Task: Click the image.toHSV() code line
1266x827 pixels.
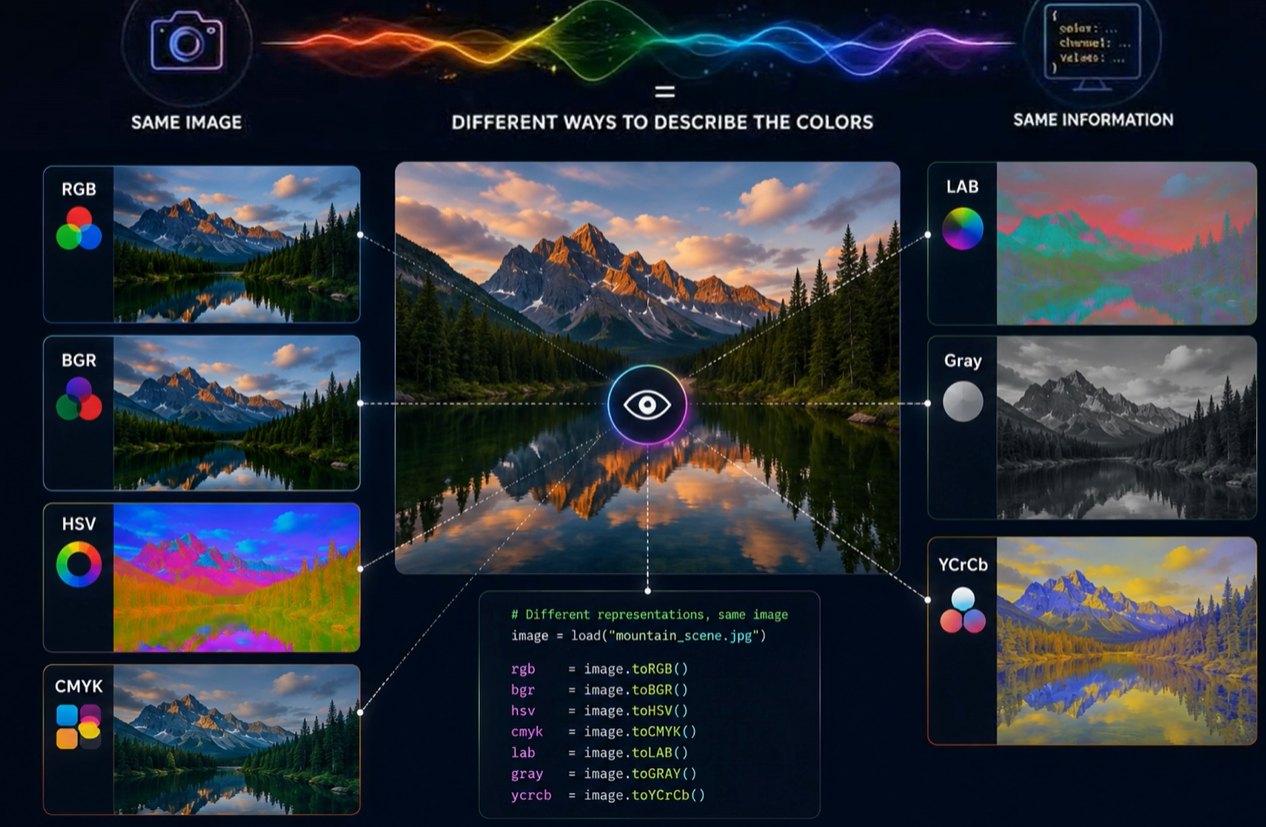Action: click(x=600, y=711)
